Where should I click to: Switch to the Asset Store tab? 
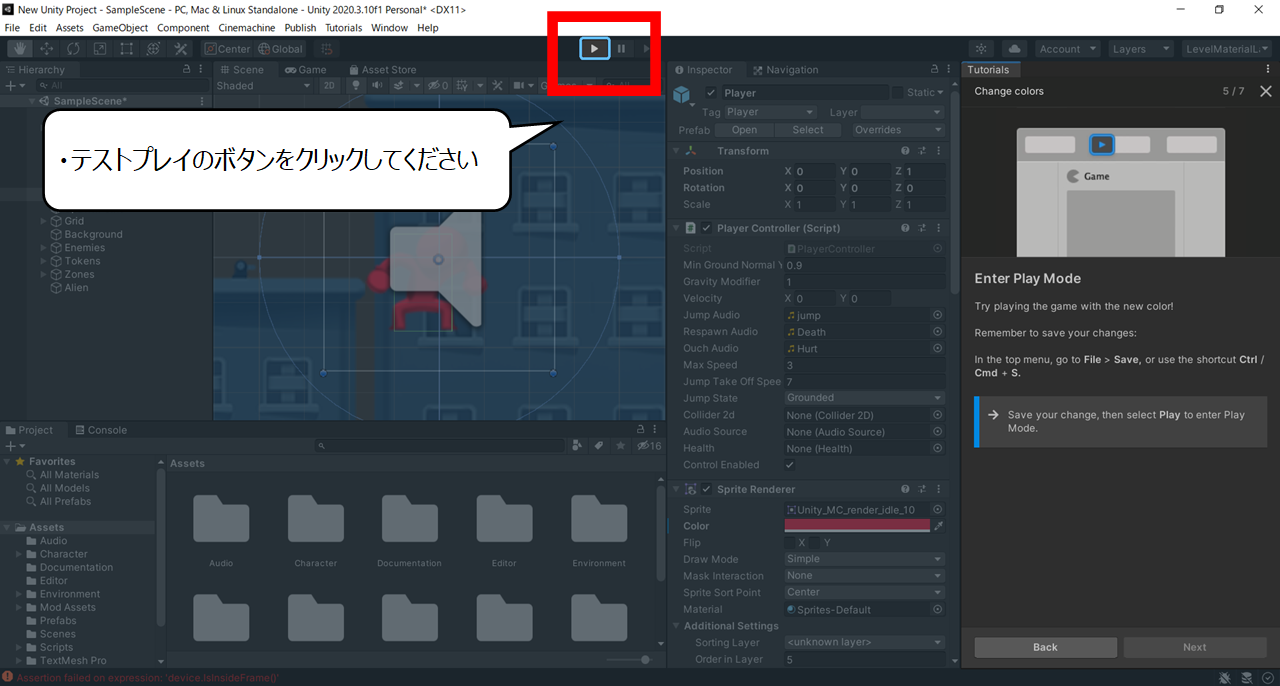381,70
